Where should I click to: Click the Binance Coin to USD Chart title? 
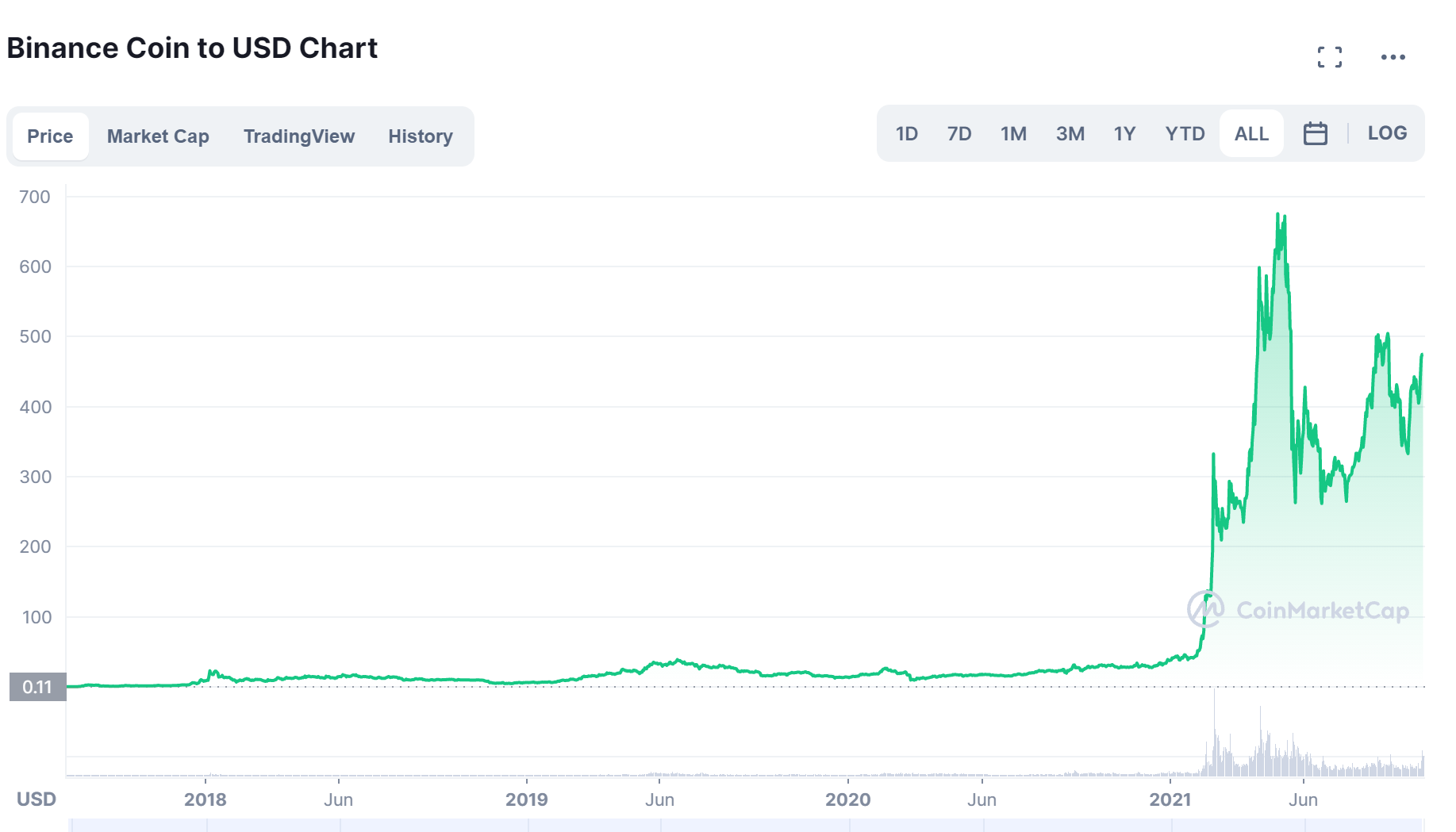[x=192, y=48]
